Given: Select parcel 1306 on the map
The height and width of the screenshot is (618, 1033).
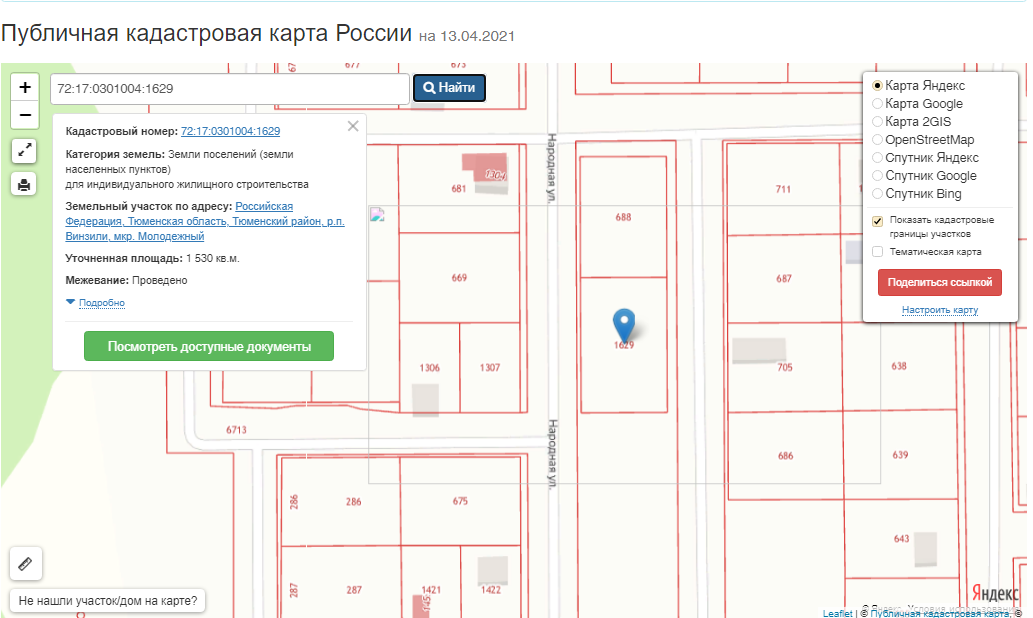Looking at the screenshot, I should coord(430,368).
